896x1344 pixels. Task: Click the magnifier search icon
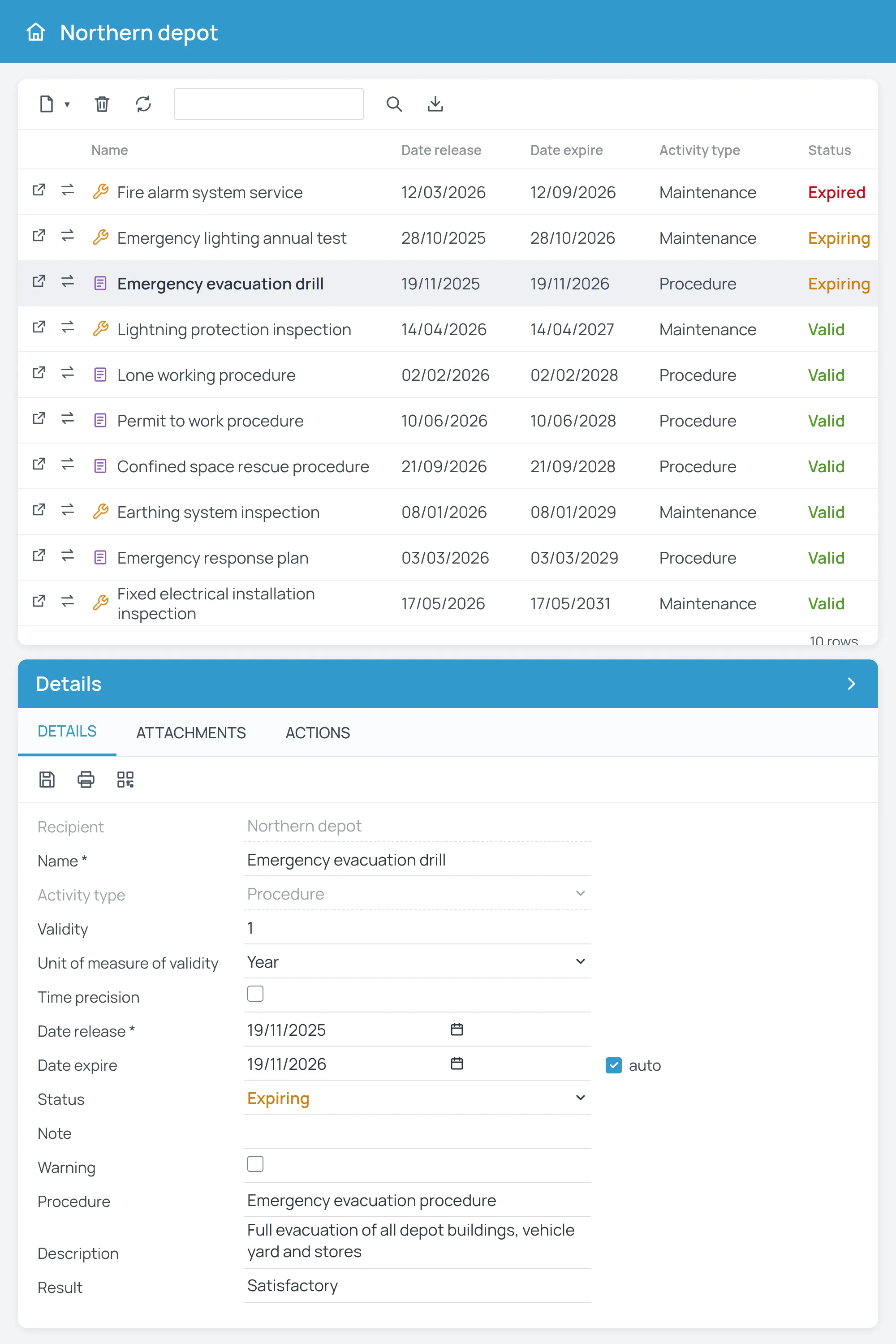(x=394, y=104)
